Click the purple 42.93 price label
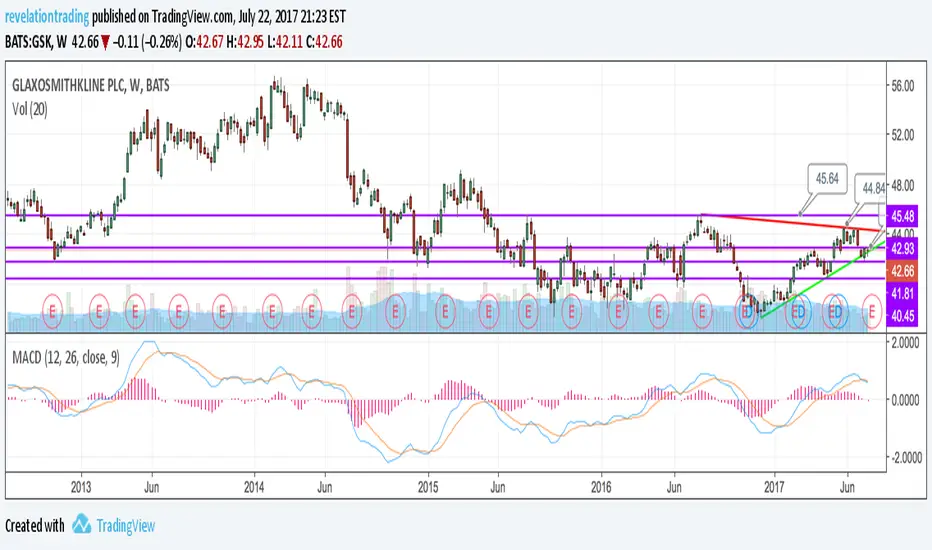Viewport: 932px width, 550px height. tap(902, 248)
